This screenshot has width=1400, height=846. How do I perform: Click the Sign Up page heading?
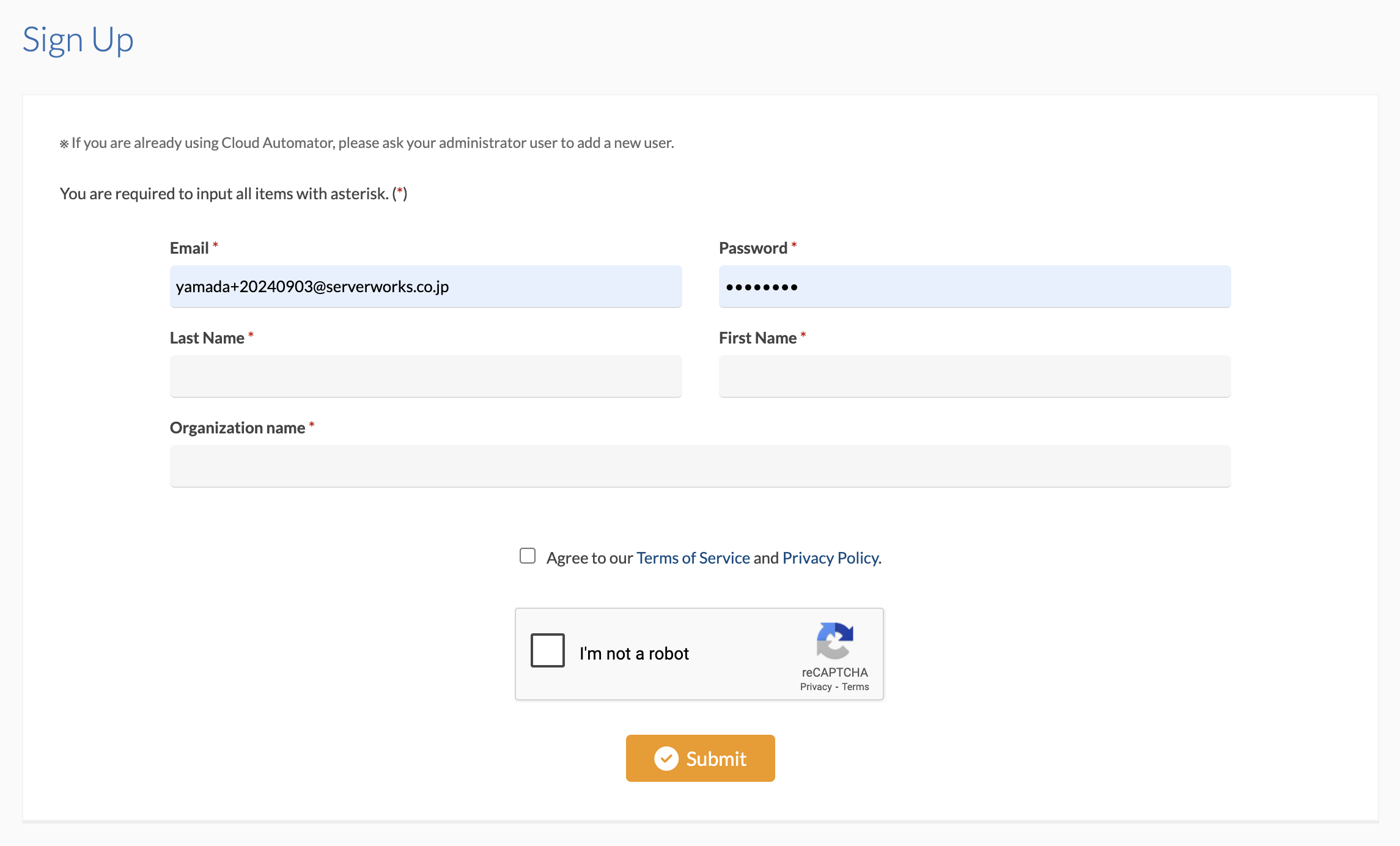tap(78, 39)
